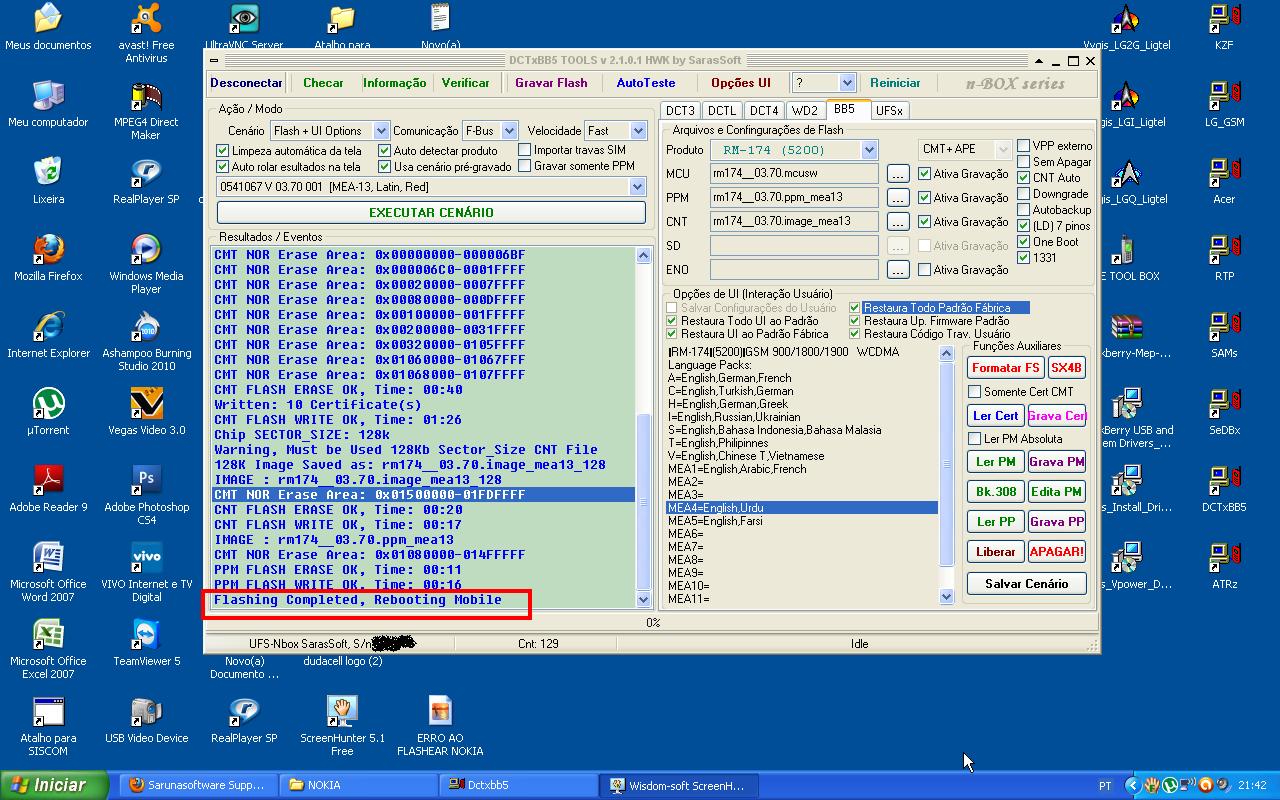Open the Meus documentos desktop icon
Viewport: 1280px width, 800px height.
[48, 28]
